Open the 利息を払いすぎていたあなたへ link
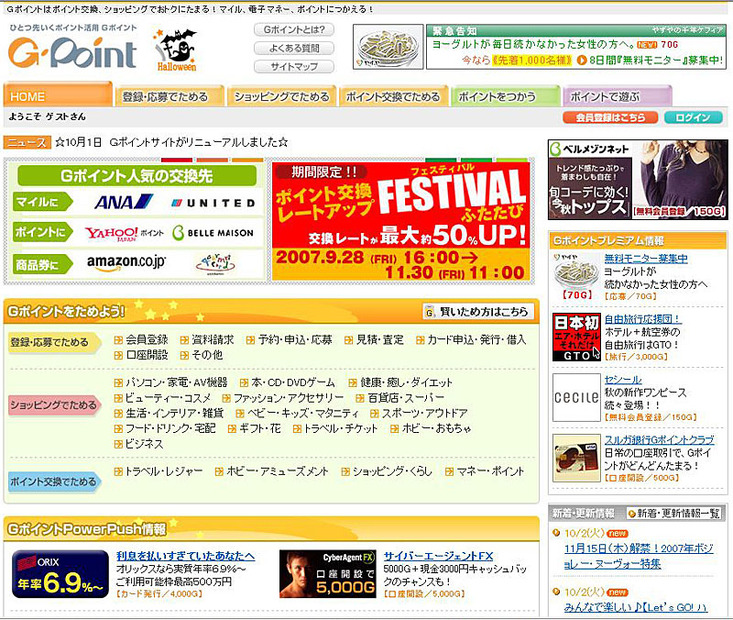Screen dimensions: 733x620 186,555
